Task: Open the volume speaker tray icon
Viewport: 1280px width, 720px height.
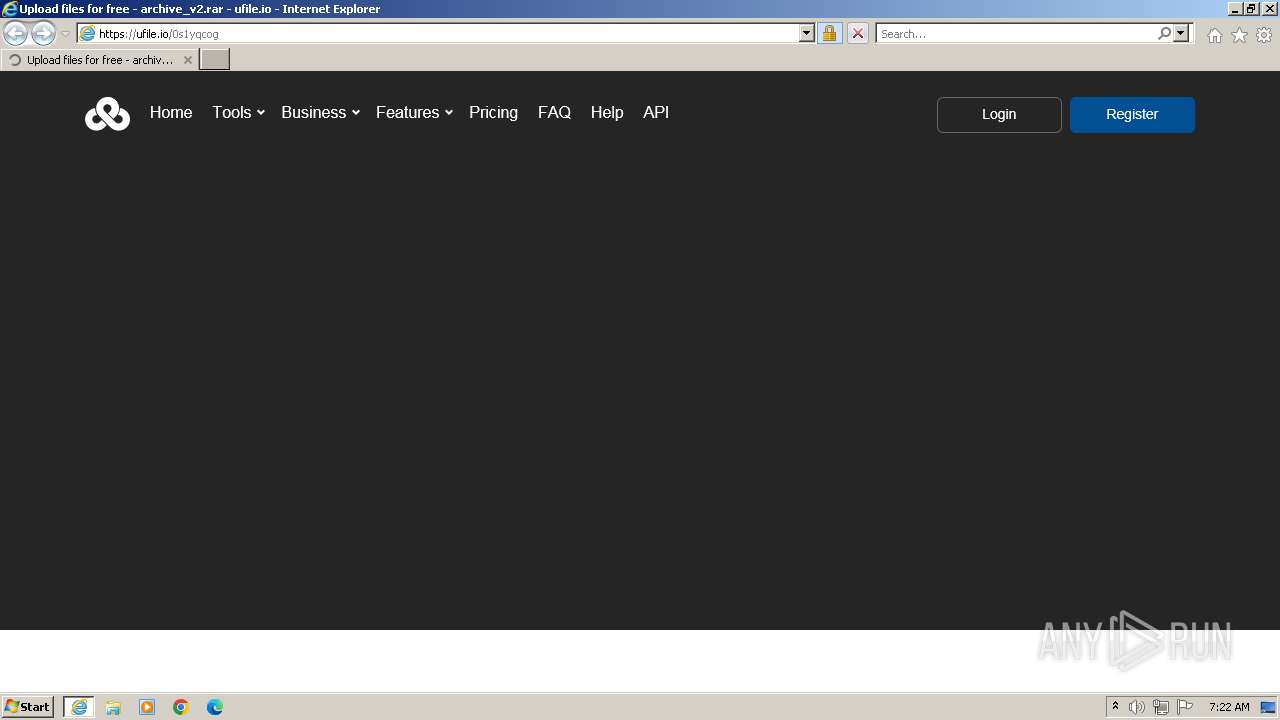Action: coord(1137,707)
